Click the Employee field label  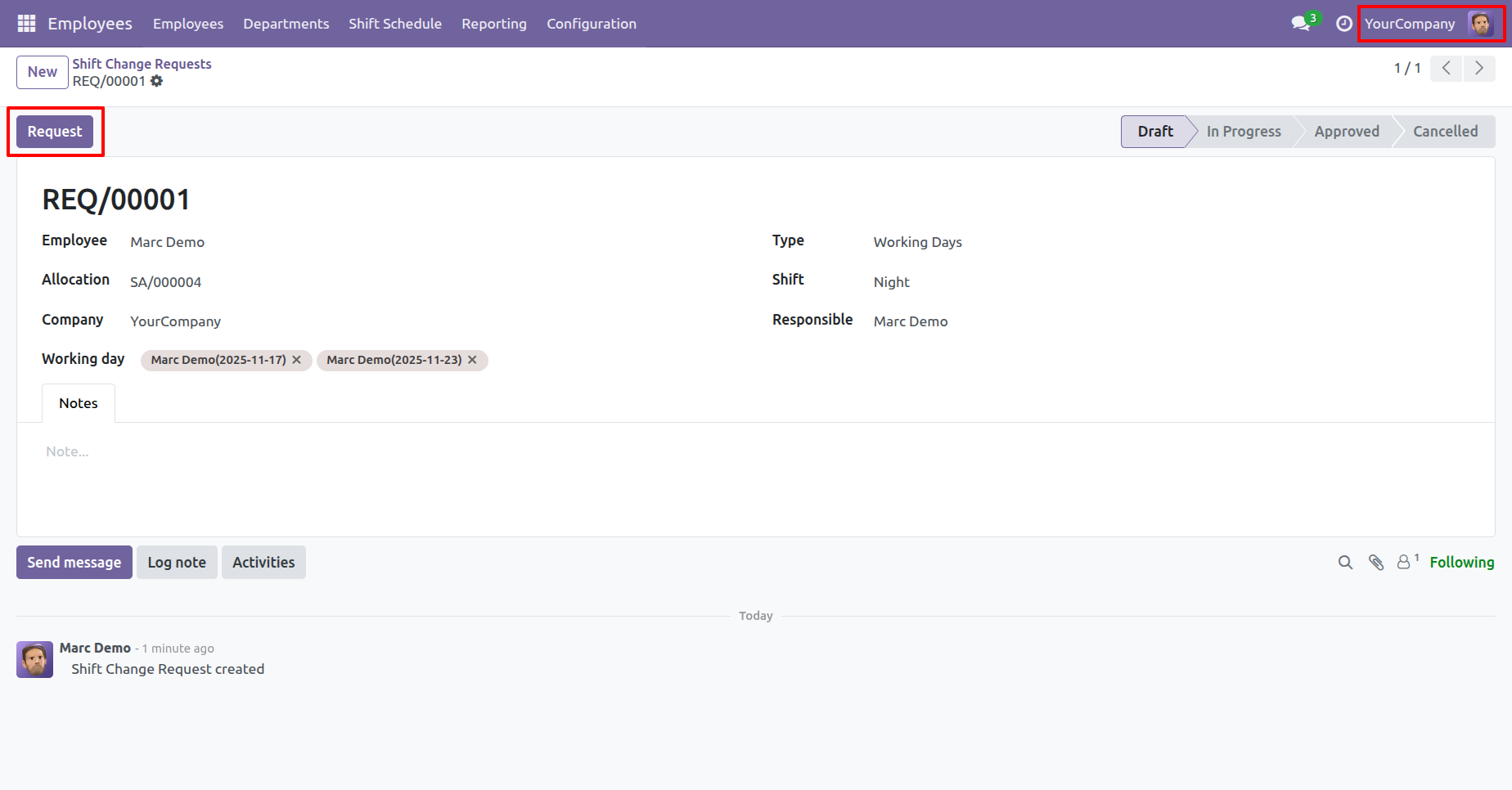pyautogui.click(x=74, y=240)
